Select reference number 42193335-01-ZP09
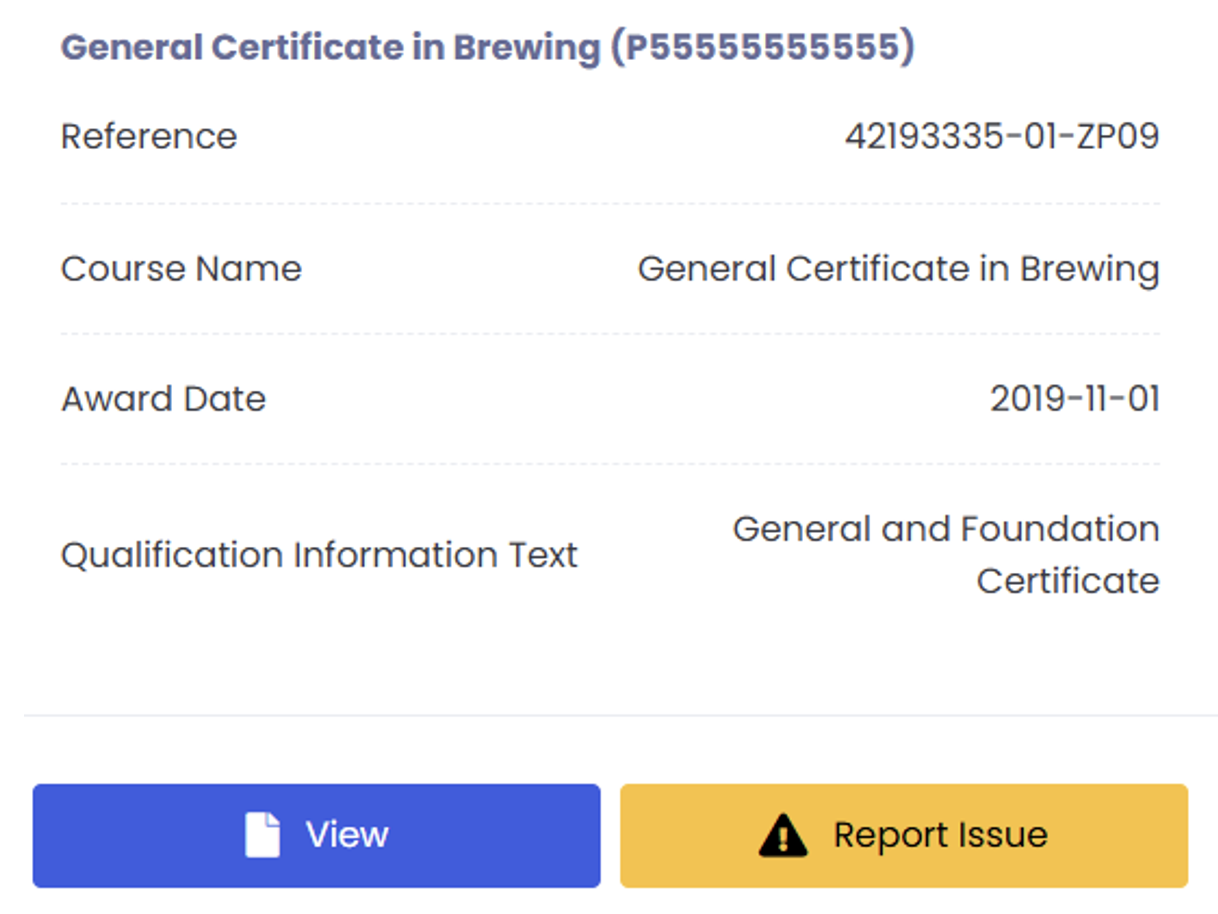 (1001, 137)
